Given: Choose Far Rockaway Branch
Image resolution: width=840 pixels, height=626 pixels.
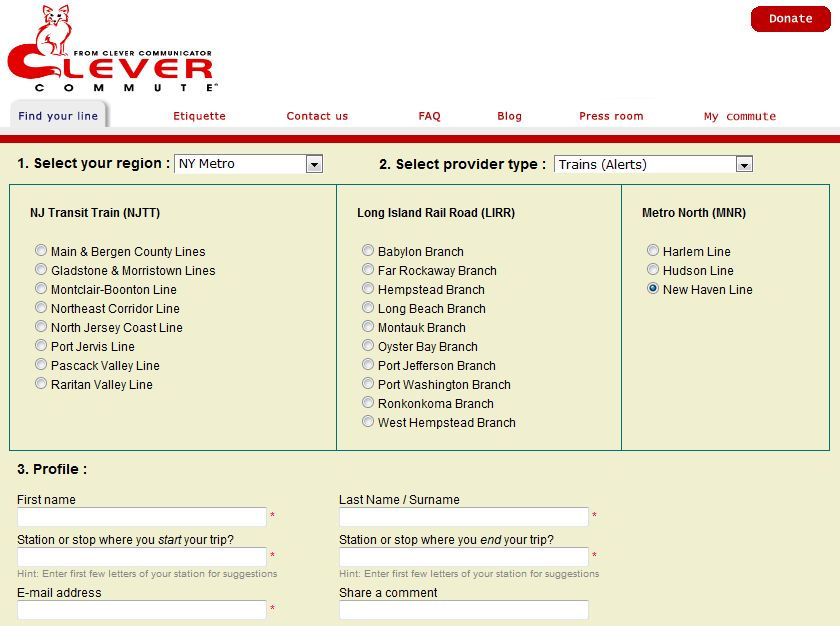Looking at the screenshot, I should pyautogui.click(x=368, y=269).
